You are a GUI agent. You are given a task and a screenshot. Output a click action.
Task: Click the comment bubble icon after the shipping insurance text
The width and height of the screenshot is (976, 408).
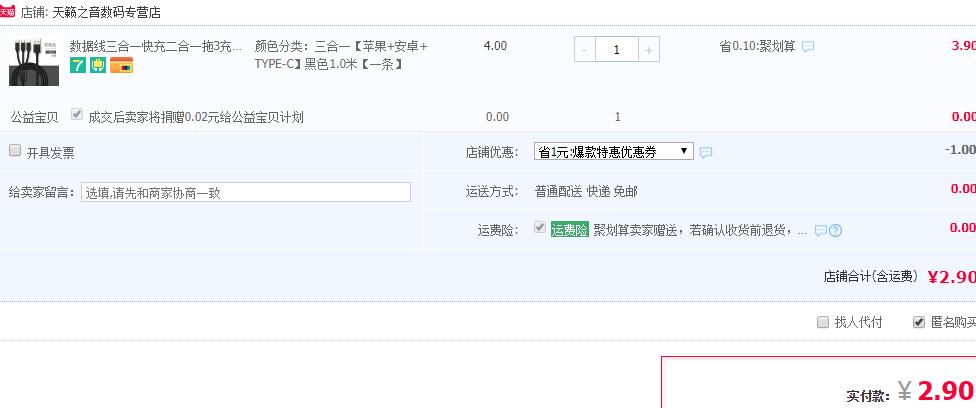[x=820, y=231]
